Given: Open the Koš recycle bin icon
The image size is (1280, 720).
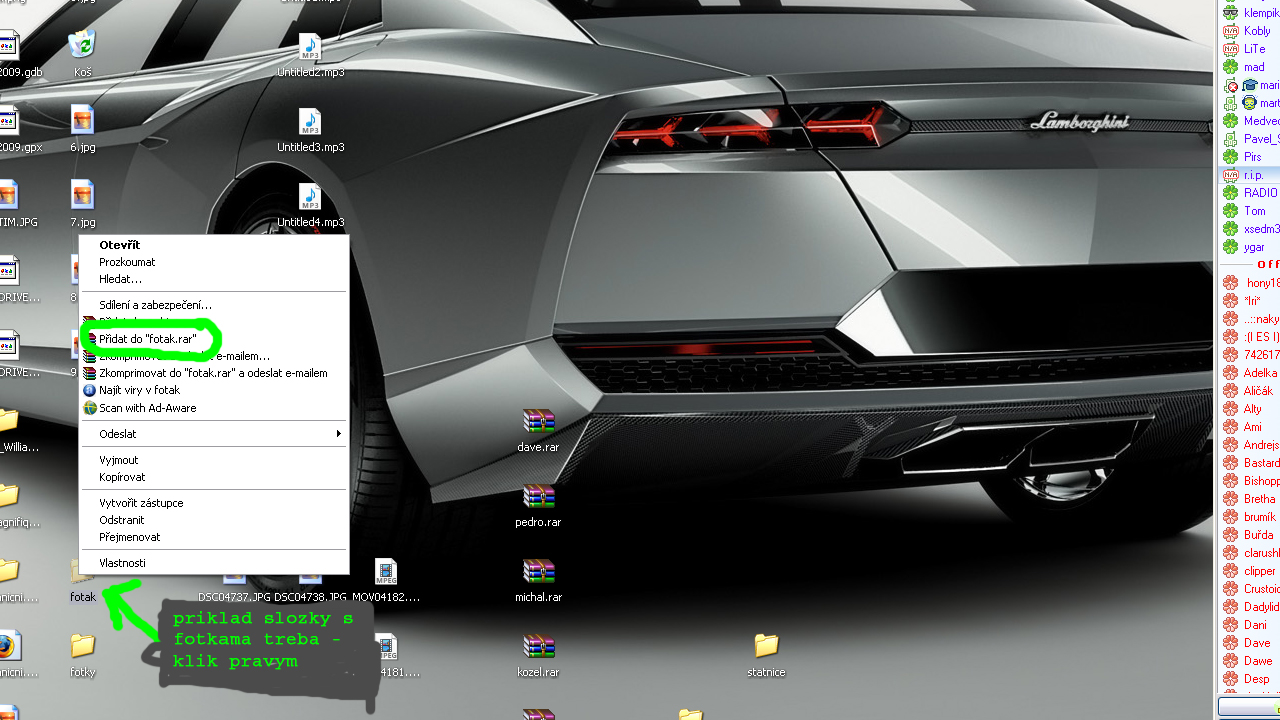Looking at the screenshot, I should 82,46.
